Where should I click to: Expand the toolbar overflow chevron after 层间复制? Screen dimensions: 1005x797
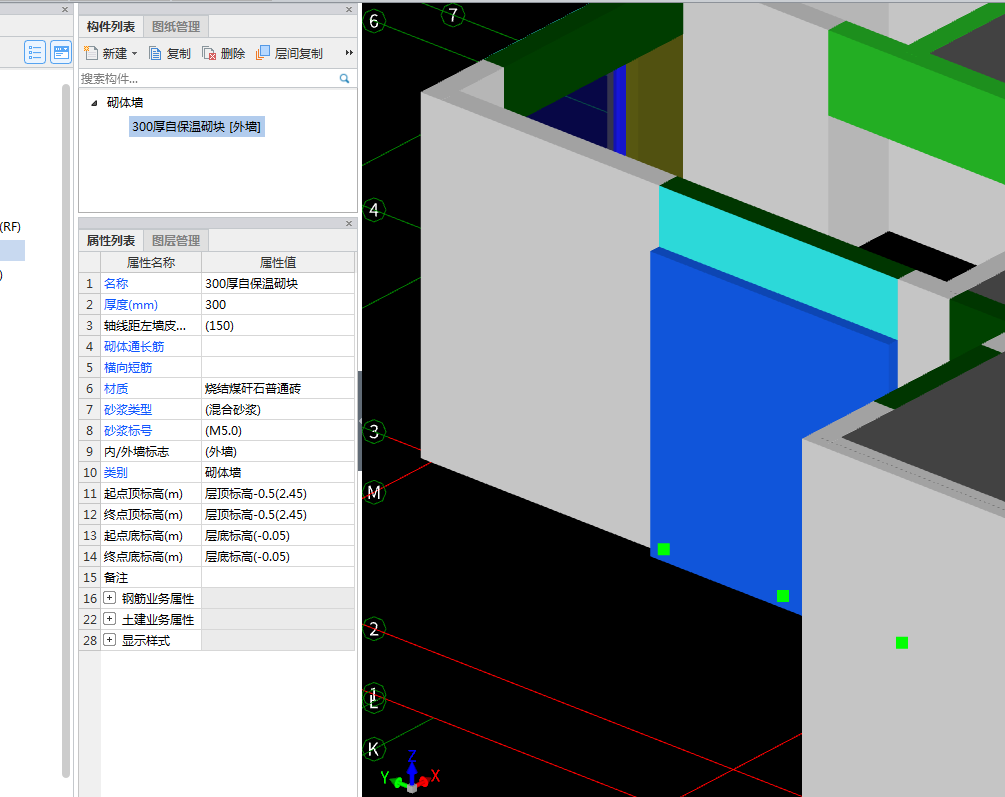349,53
